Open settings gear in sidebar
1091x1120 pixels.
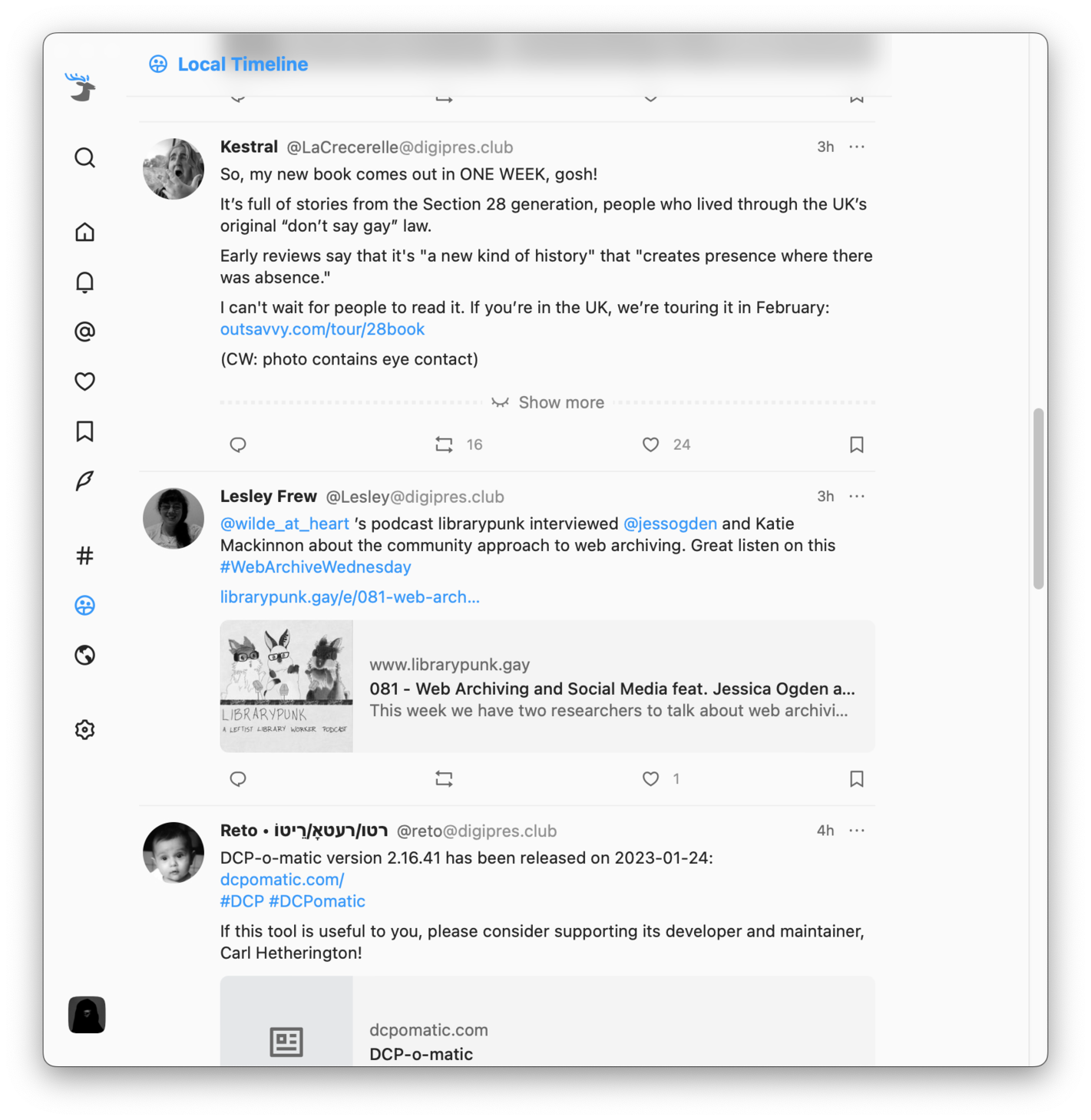tap(85, 729)
